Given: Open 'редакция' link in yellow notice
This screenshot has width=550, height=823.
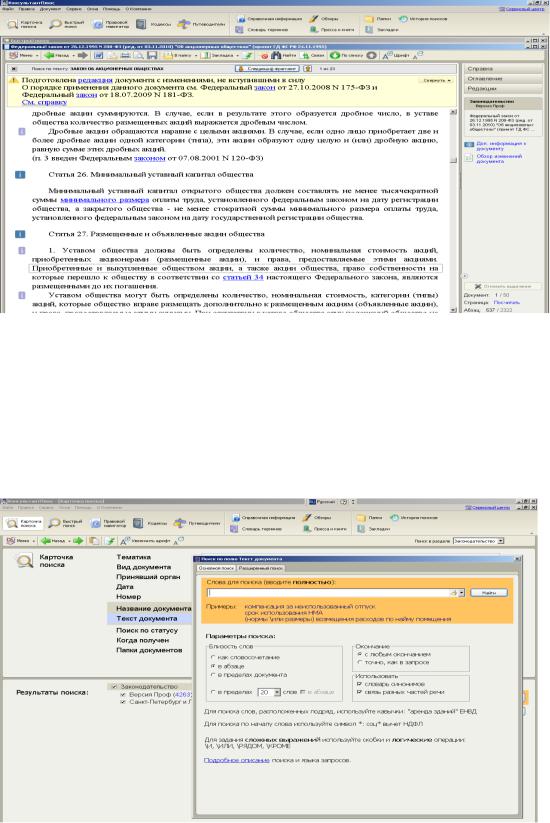Looking at the screenshot, I should (95, 80).
